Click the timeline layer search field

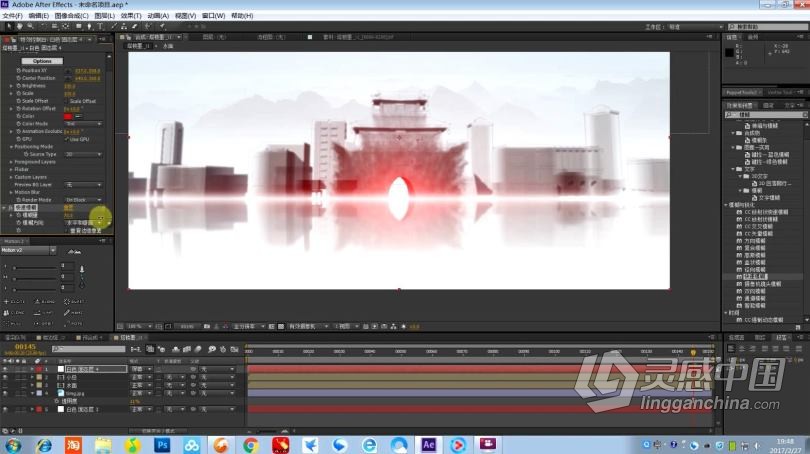pyautogui.click(x=89, y=350)
